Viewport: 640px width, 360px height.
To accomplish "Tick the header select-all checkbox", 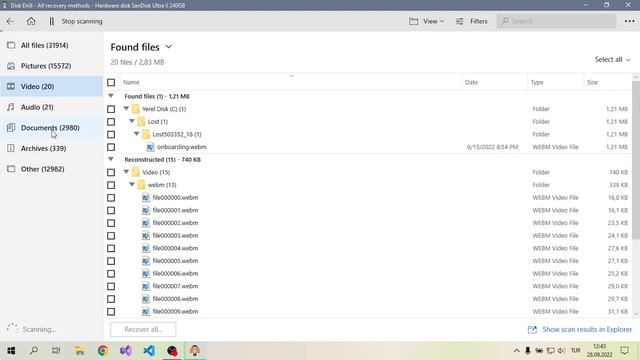I will coord(111,82).
